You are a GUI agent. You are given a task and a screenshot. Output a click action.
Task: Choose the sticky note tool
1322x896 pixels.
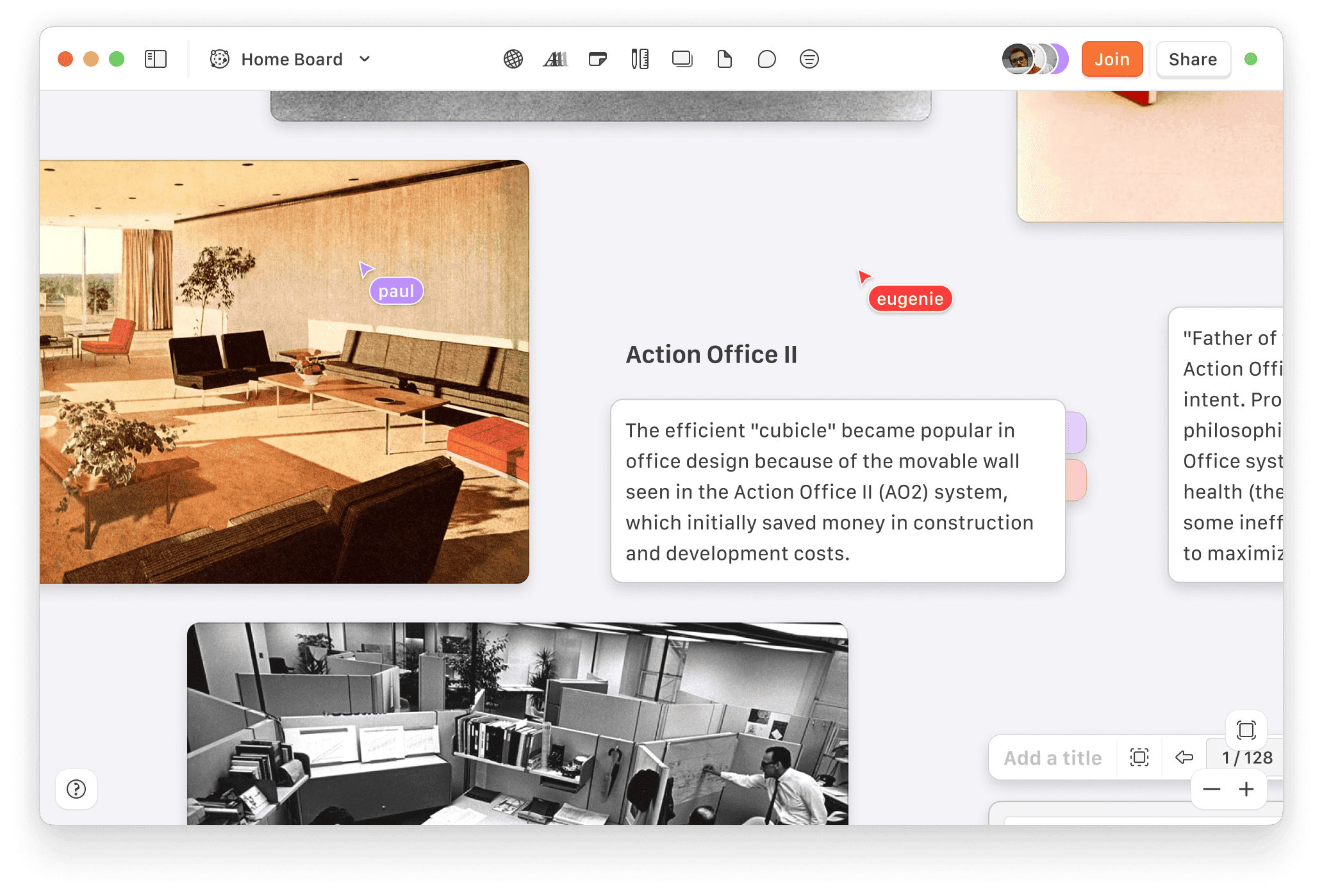coord(597,60)
